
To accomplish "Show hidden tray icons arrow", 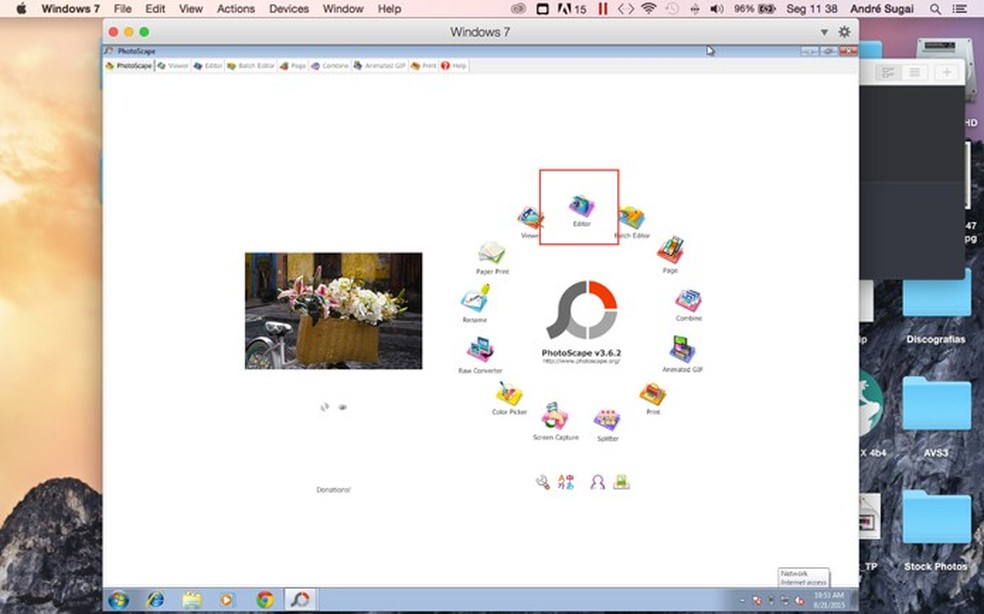I will [x=742, y=601].
